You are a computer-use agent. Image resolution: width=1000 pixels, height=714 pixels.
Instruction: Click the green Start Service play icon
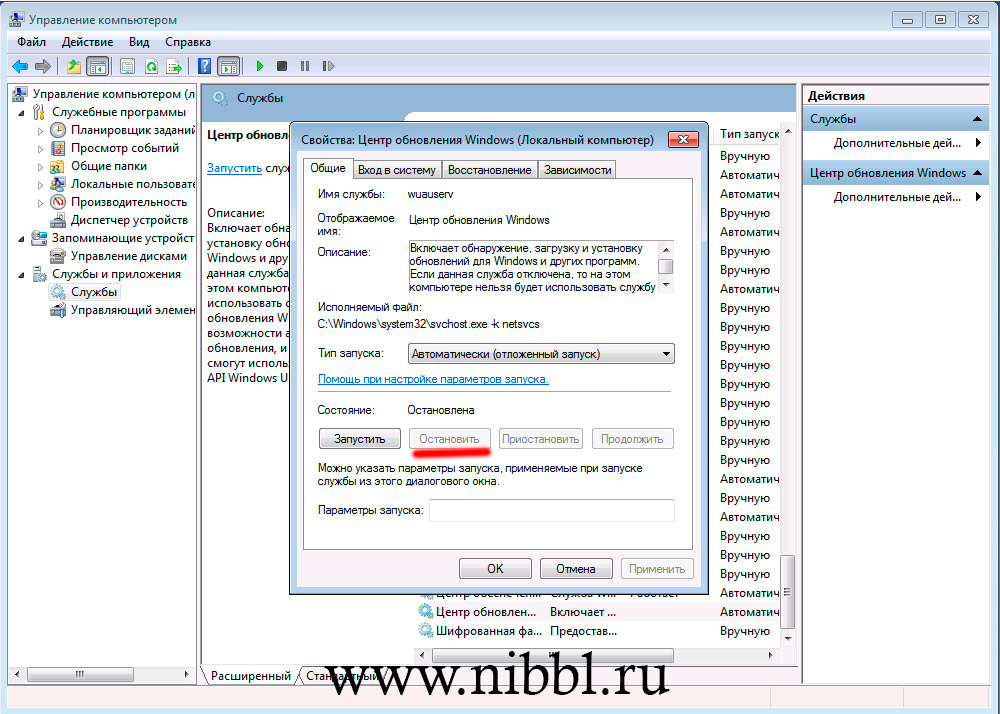click(x=260, y=66)
